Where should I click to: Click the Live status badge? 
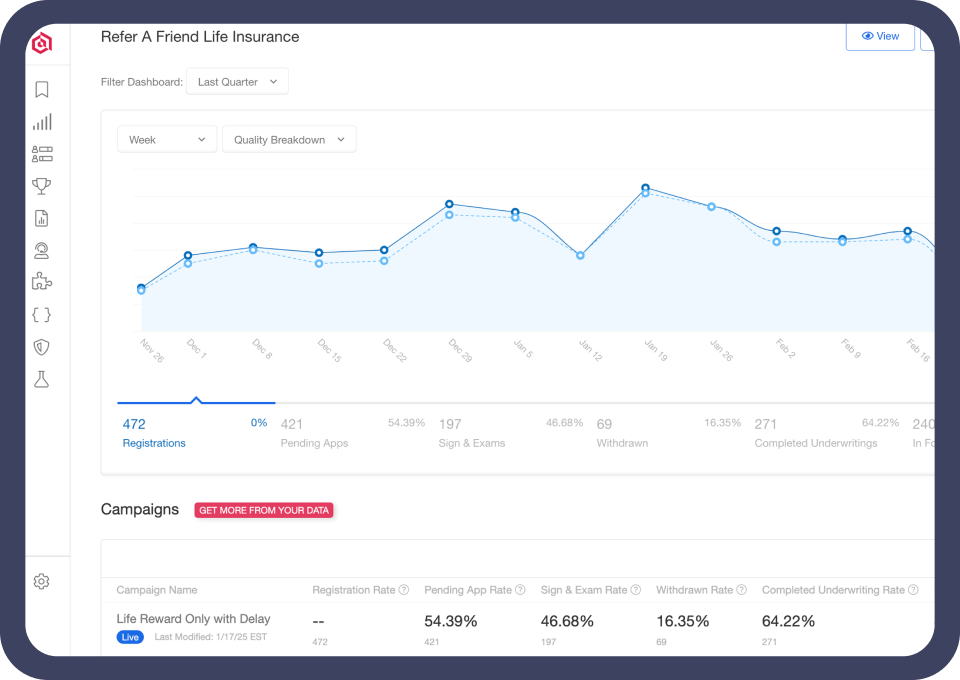[130, 637]
